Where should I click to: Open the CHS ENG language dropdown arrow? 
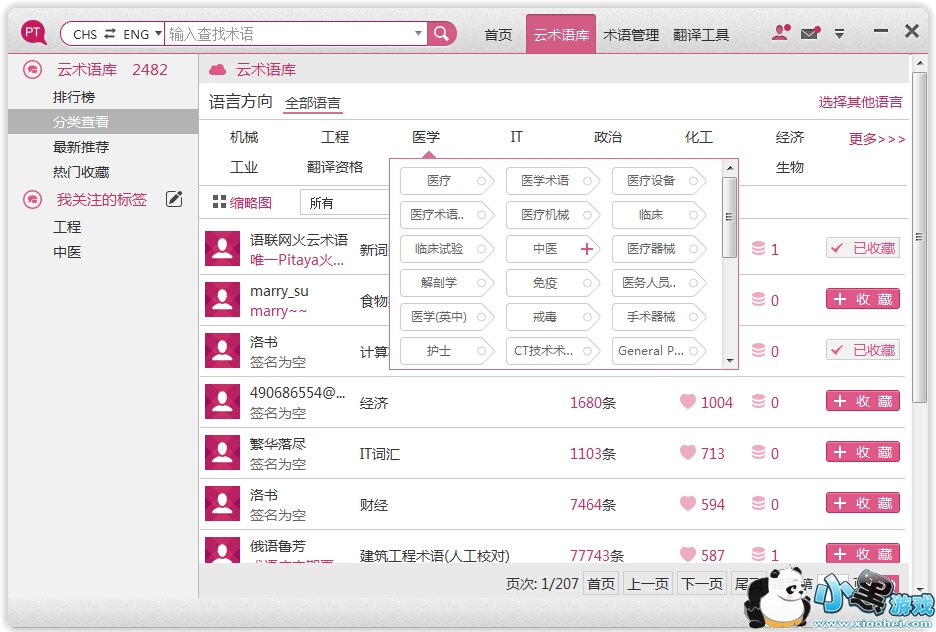157,34
